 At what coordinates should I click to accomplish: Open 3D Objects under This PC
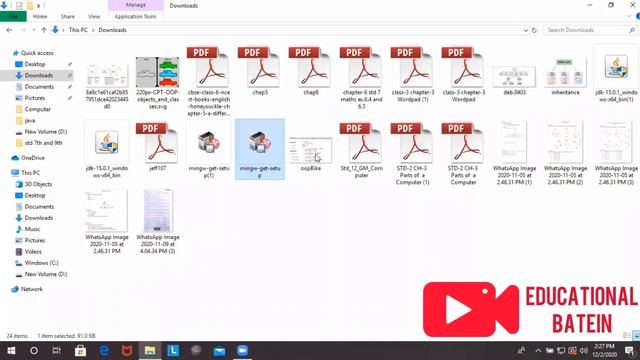[38, 184]
